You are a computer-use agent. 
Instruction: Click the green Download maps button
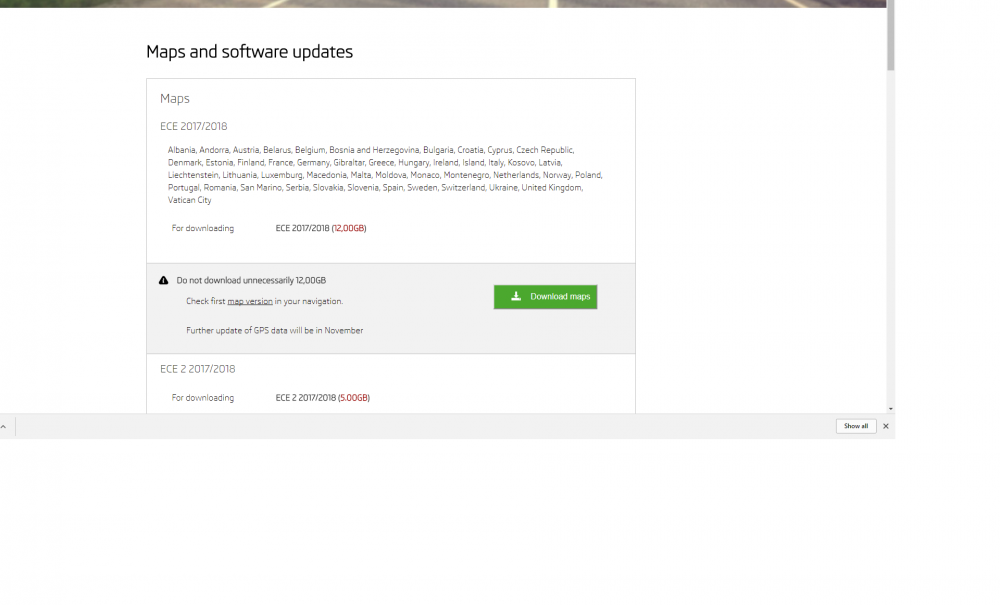coord(545,296)
